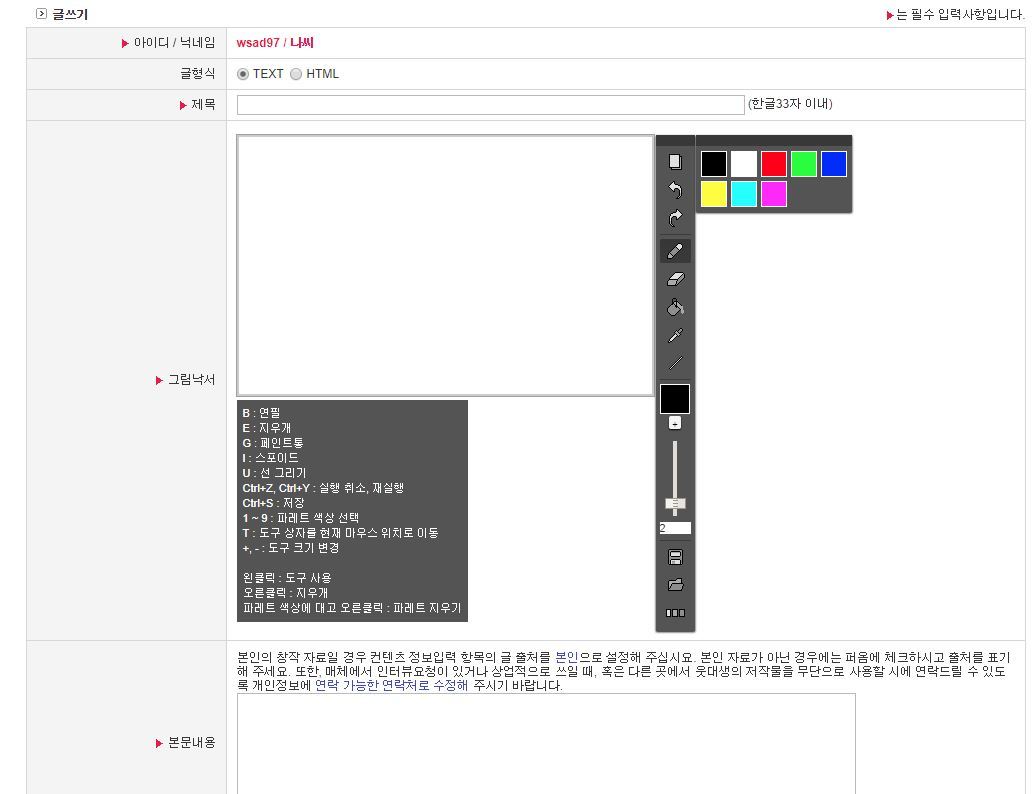1036x794 pixels.
Task: Click the undo arrow icon
Action: click(675, 190)
